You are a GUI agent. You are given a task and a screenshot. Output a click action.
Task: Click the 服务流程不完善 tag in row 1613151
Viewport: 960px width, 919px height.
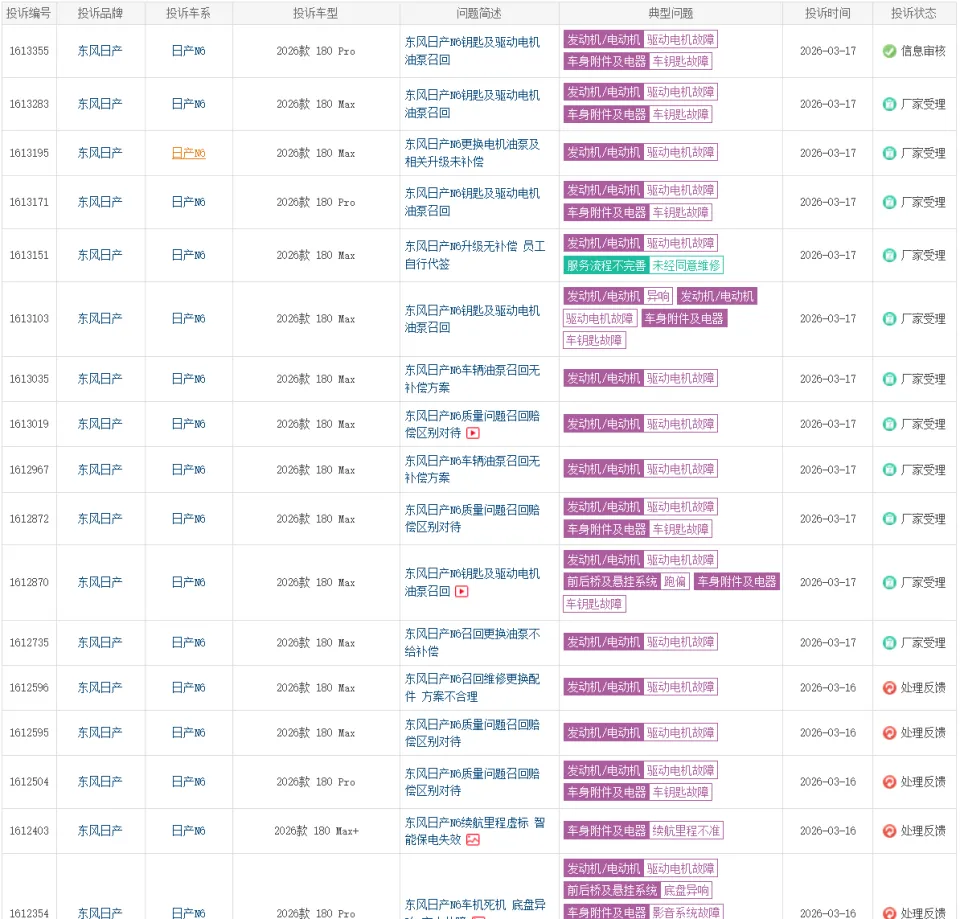[x=606, y=265]
